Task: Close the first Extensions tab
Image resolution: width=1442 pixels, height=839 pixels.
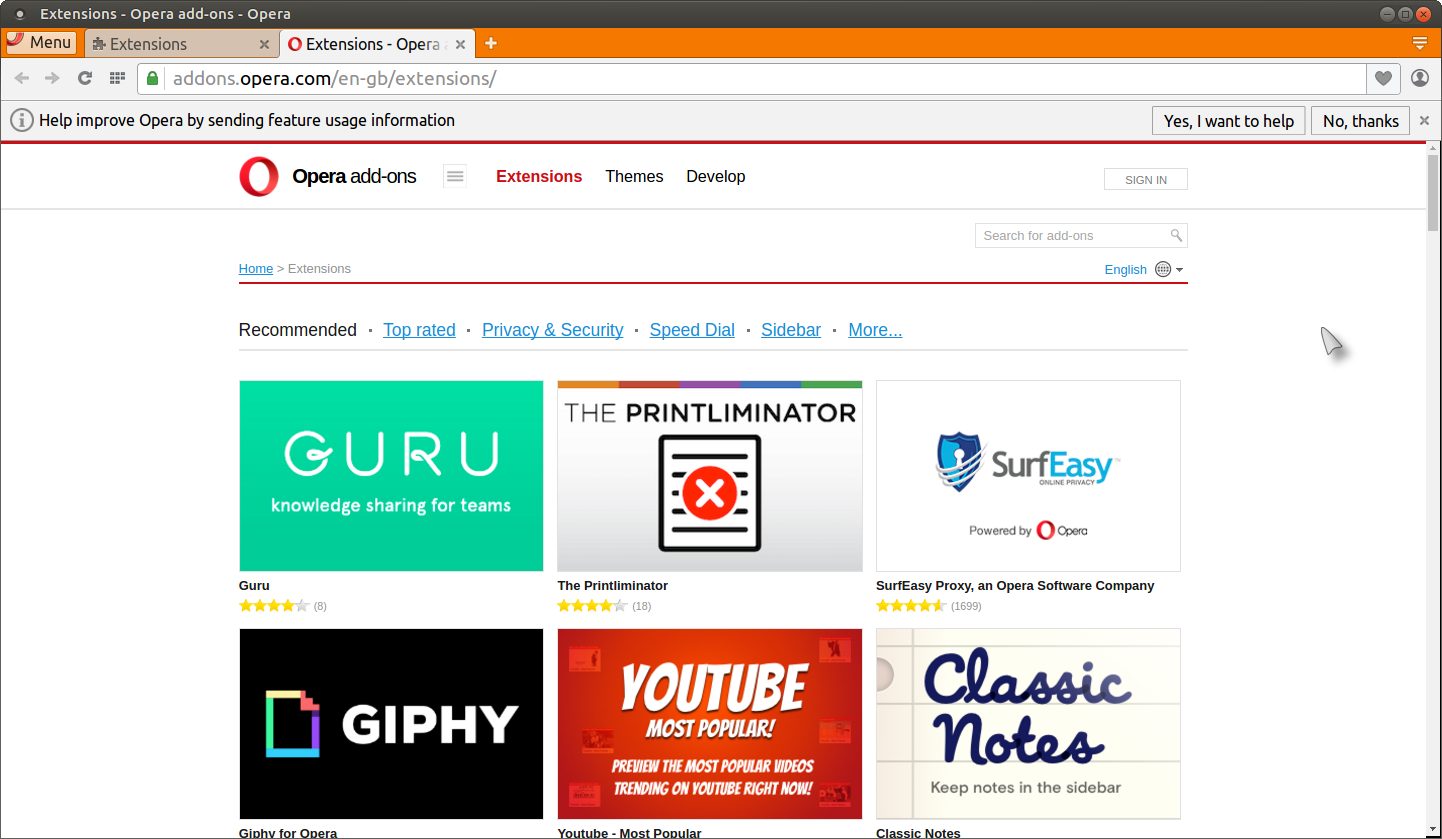Action: [x=264, y=44]
